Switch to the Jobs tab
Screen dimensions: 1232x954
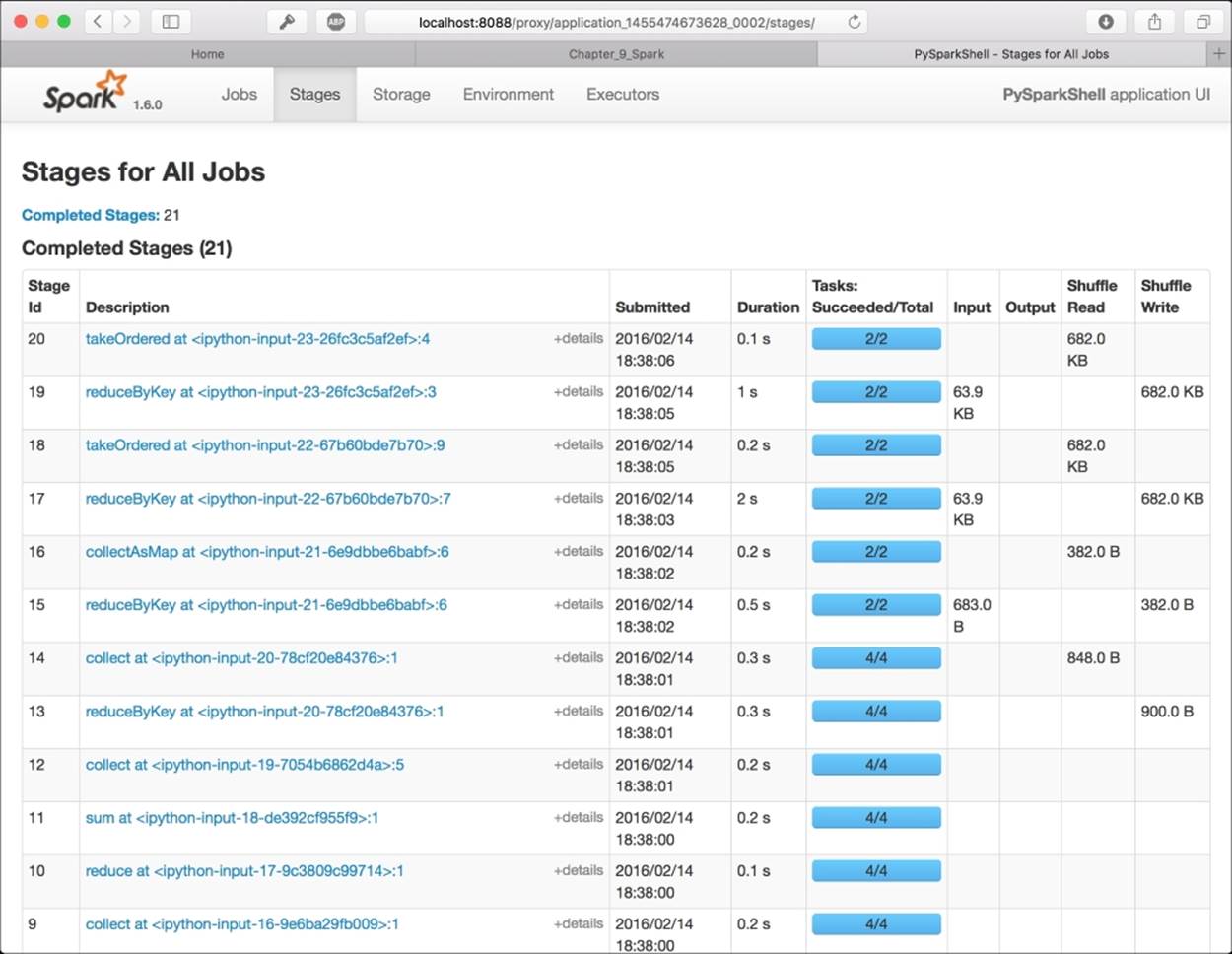click(x=239, y=95)
